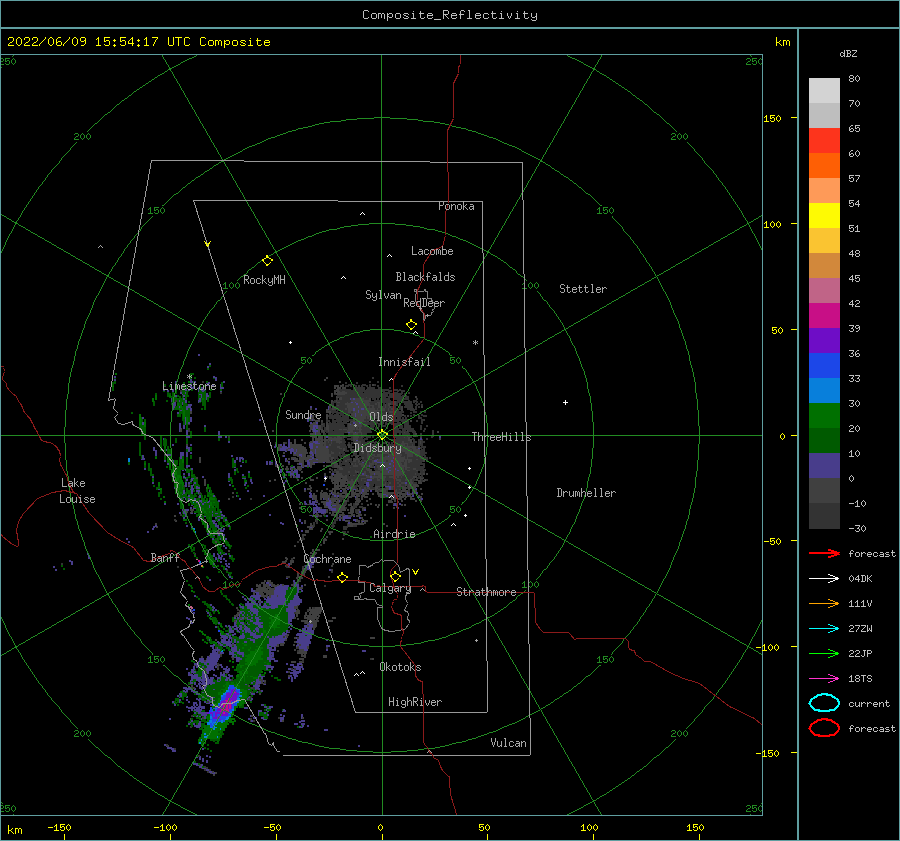Click the green swatch between 30 and 20
Image resolution: width=900 pixels, height=841 pixels.
(824, 416)
